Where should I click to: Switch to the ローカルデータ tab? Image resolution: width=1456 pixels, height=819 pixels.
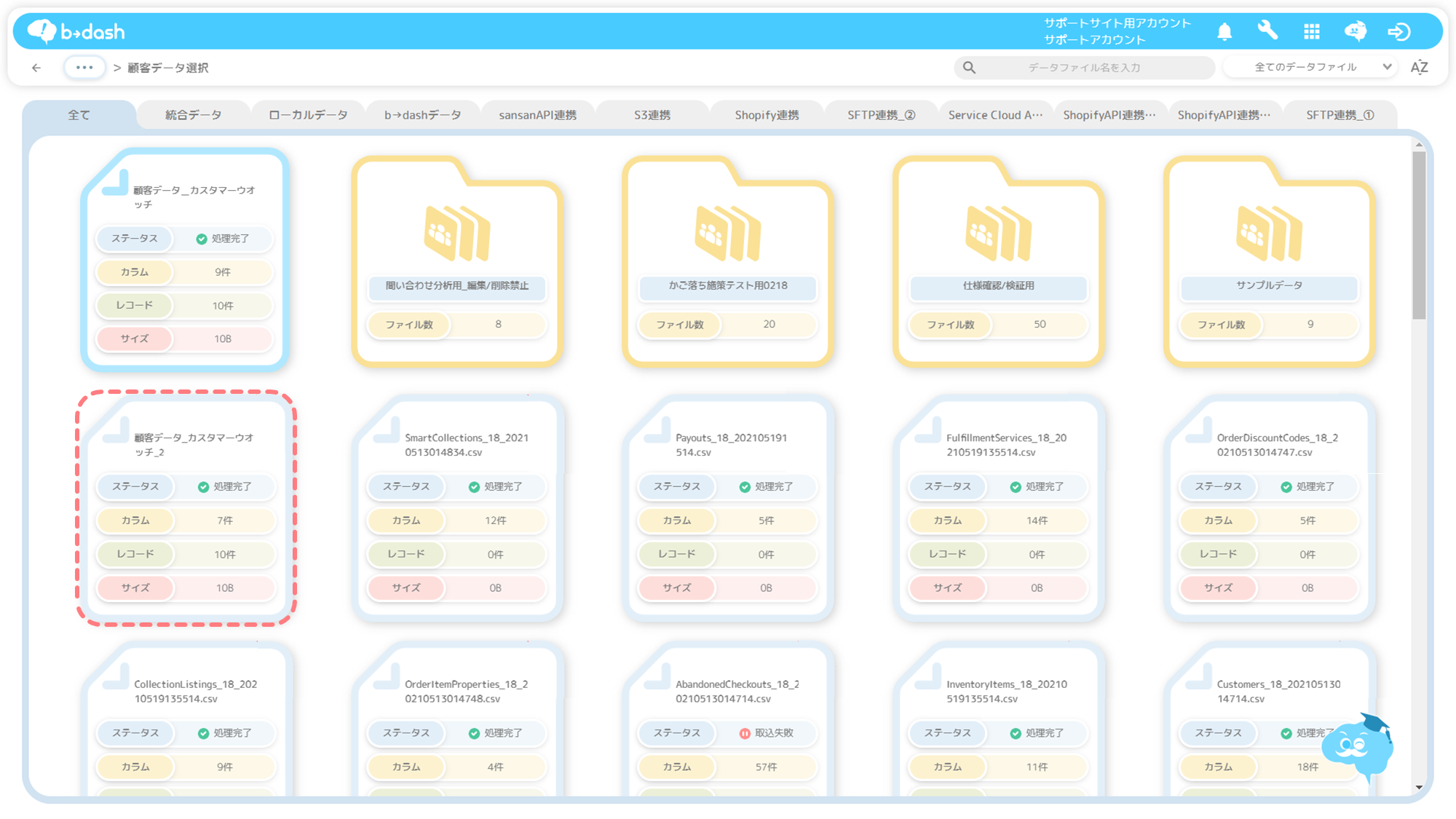308,115
